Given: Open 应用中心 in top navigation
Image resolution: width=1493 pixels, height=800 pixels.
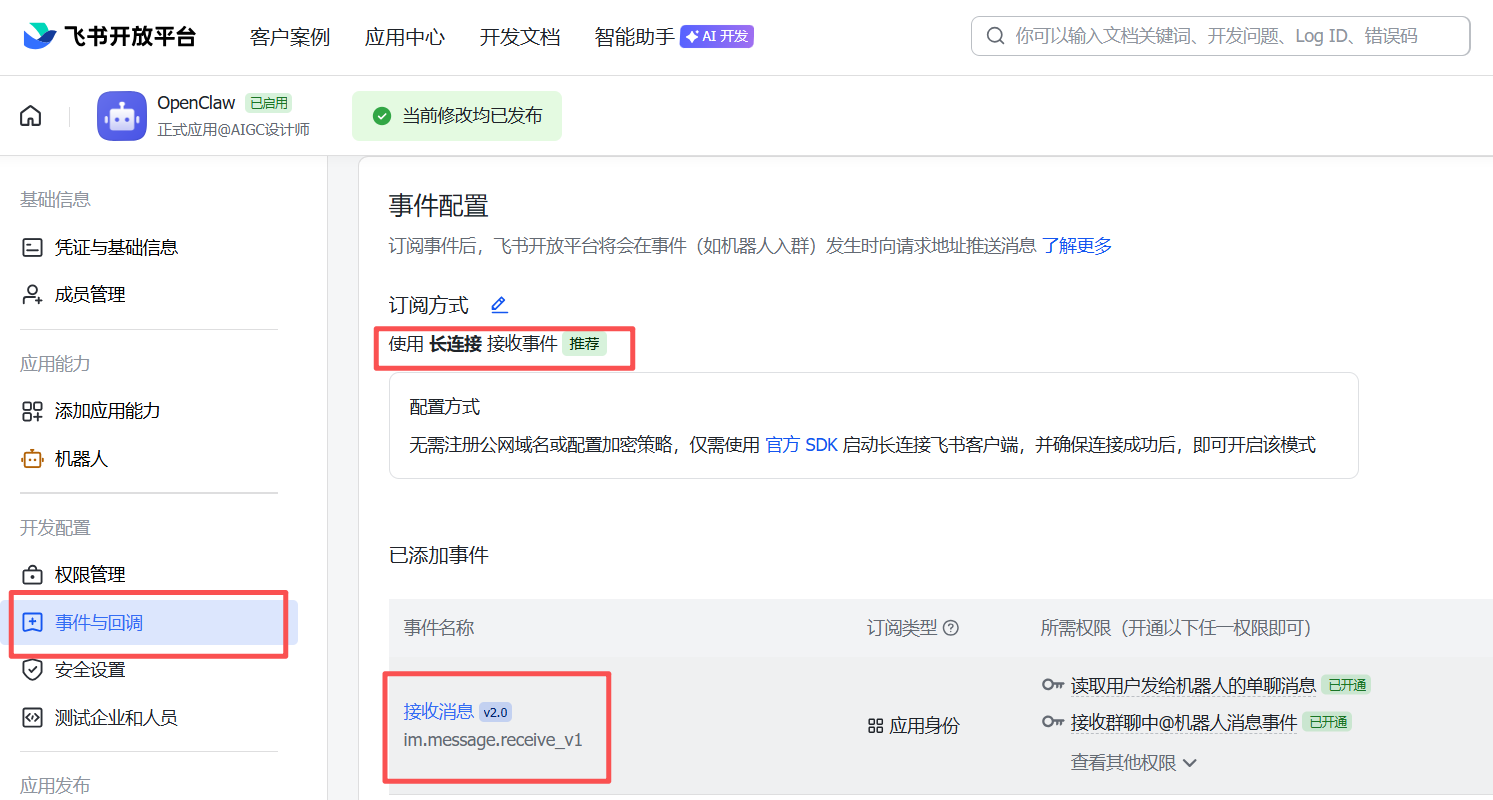Looking at the screenshot, I should [x=405, y=38].
